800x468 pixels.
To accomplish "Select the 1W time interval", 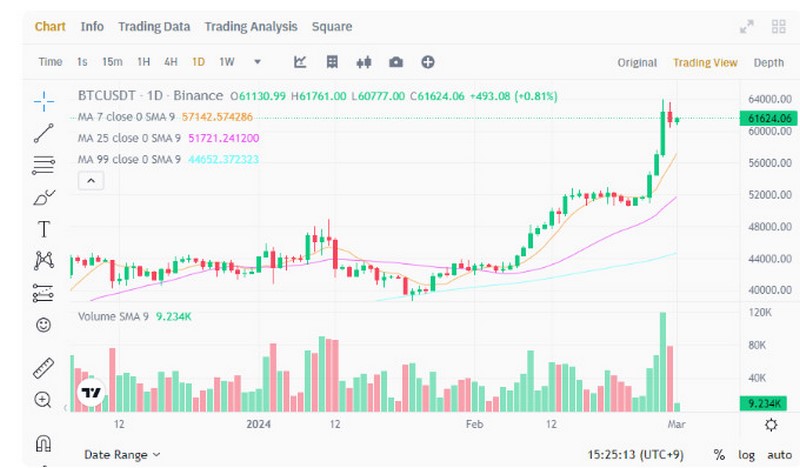I will click(227, 62).
